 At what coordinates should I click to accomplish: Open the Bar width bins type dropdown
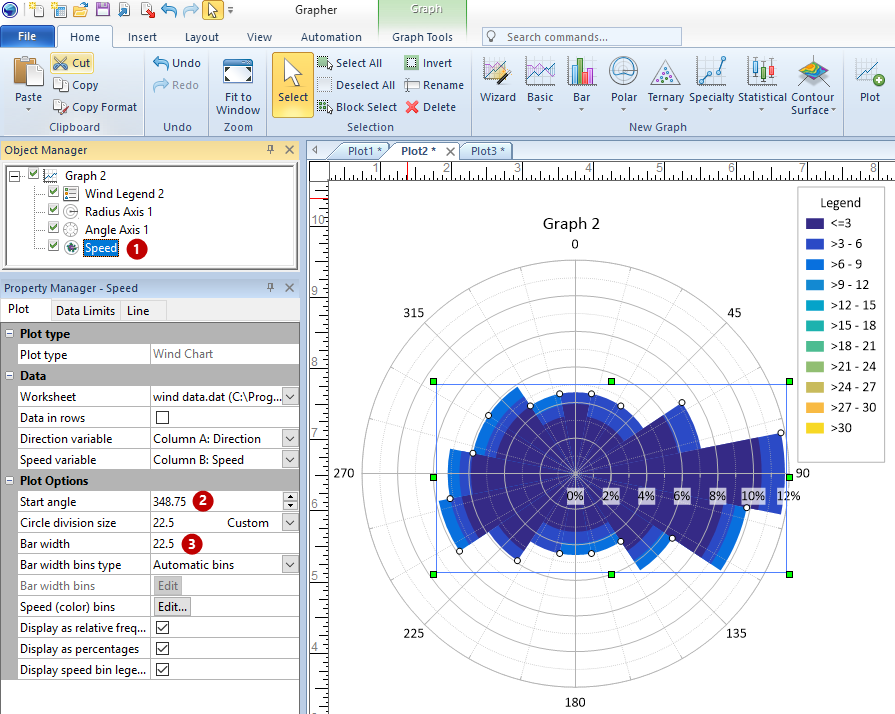click(x=290, y=565)
